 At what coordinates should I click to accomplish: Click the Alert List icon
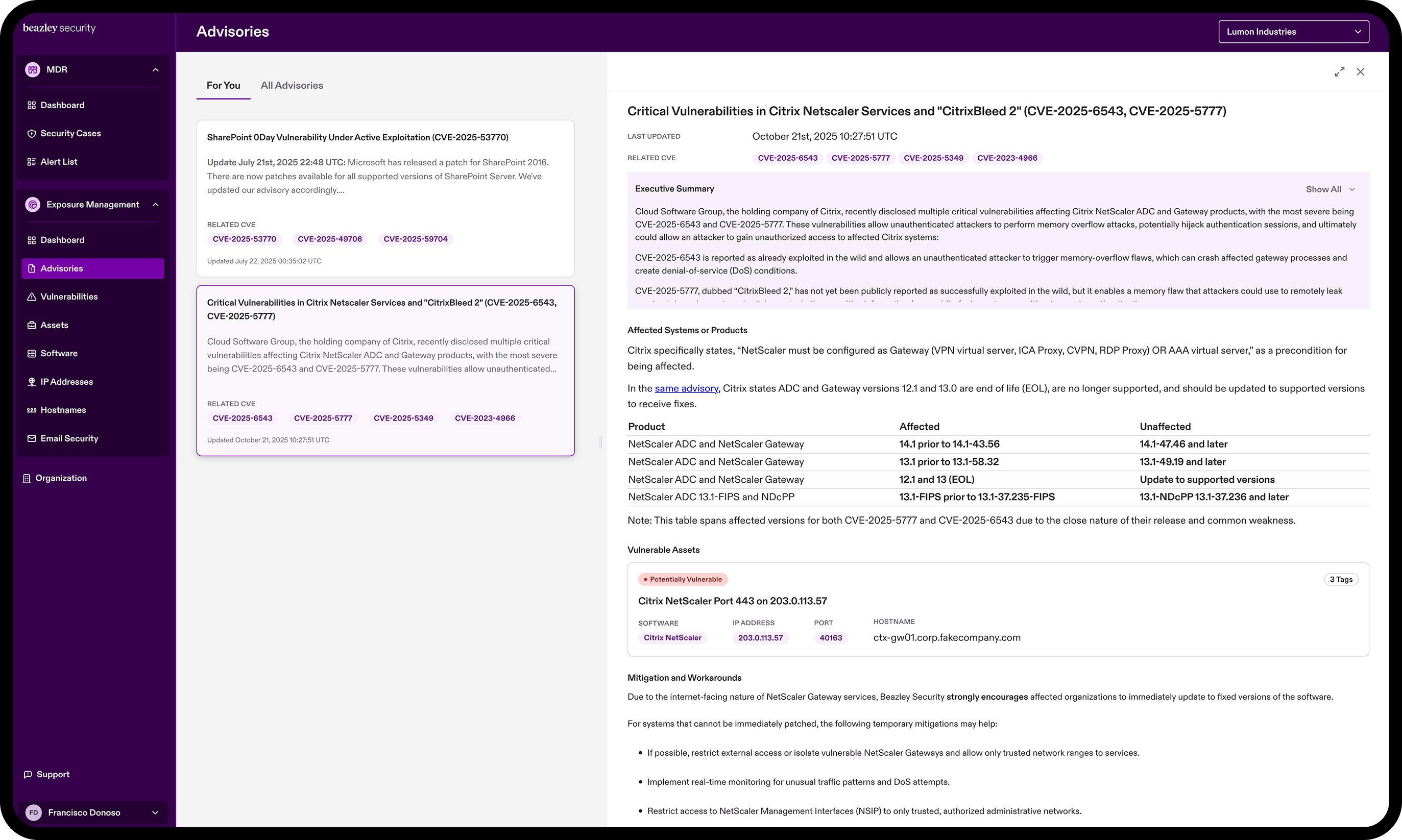pos(32,162)
